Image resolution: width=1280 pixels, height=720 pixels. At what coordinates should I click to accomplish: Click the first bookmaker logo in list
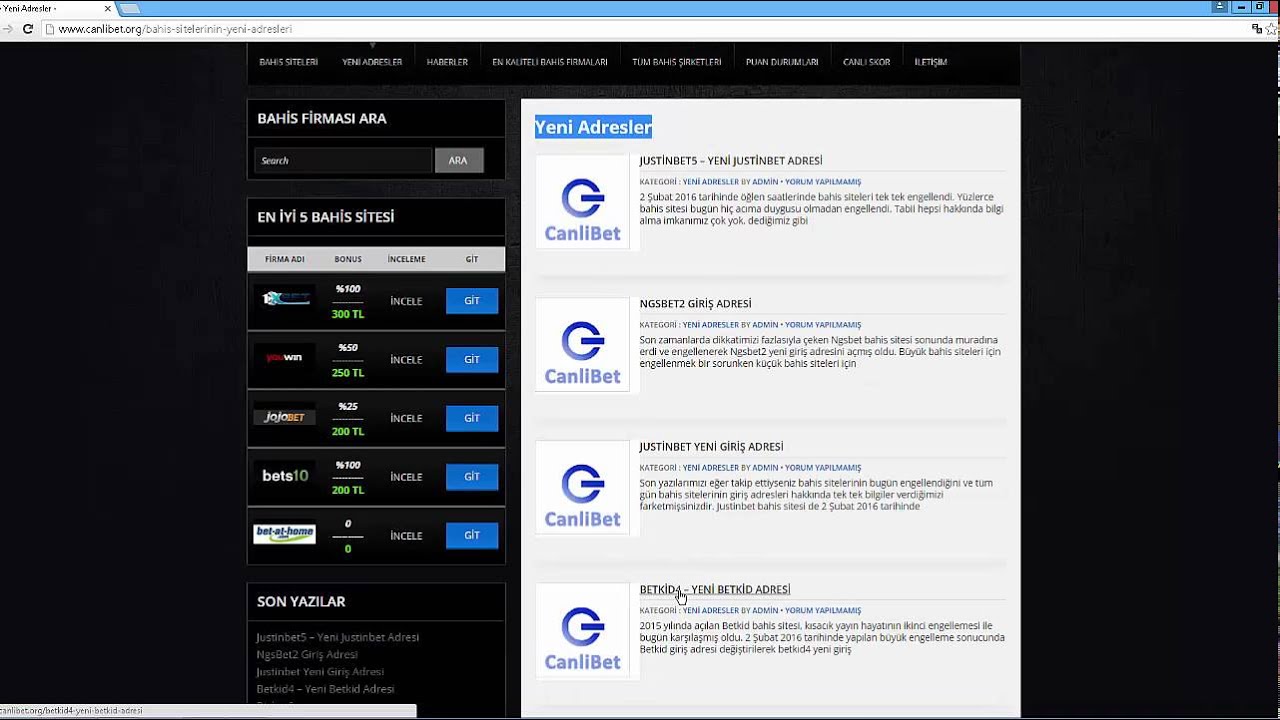(285, 298)
